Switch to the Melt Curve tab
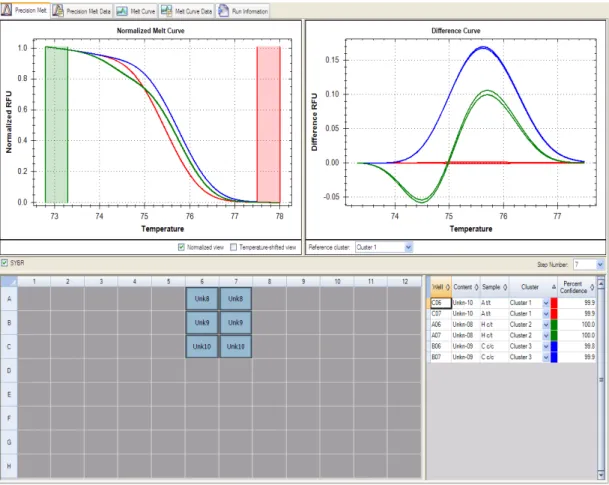This screenshot has height=485, width=609. click(136, 11)
